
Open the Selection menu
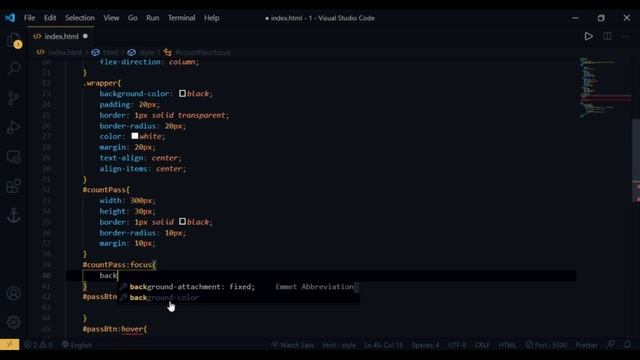(x=80, y=18)
